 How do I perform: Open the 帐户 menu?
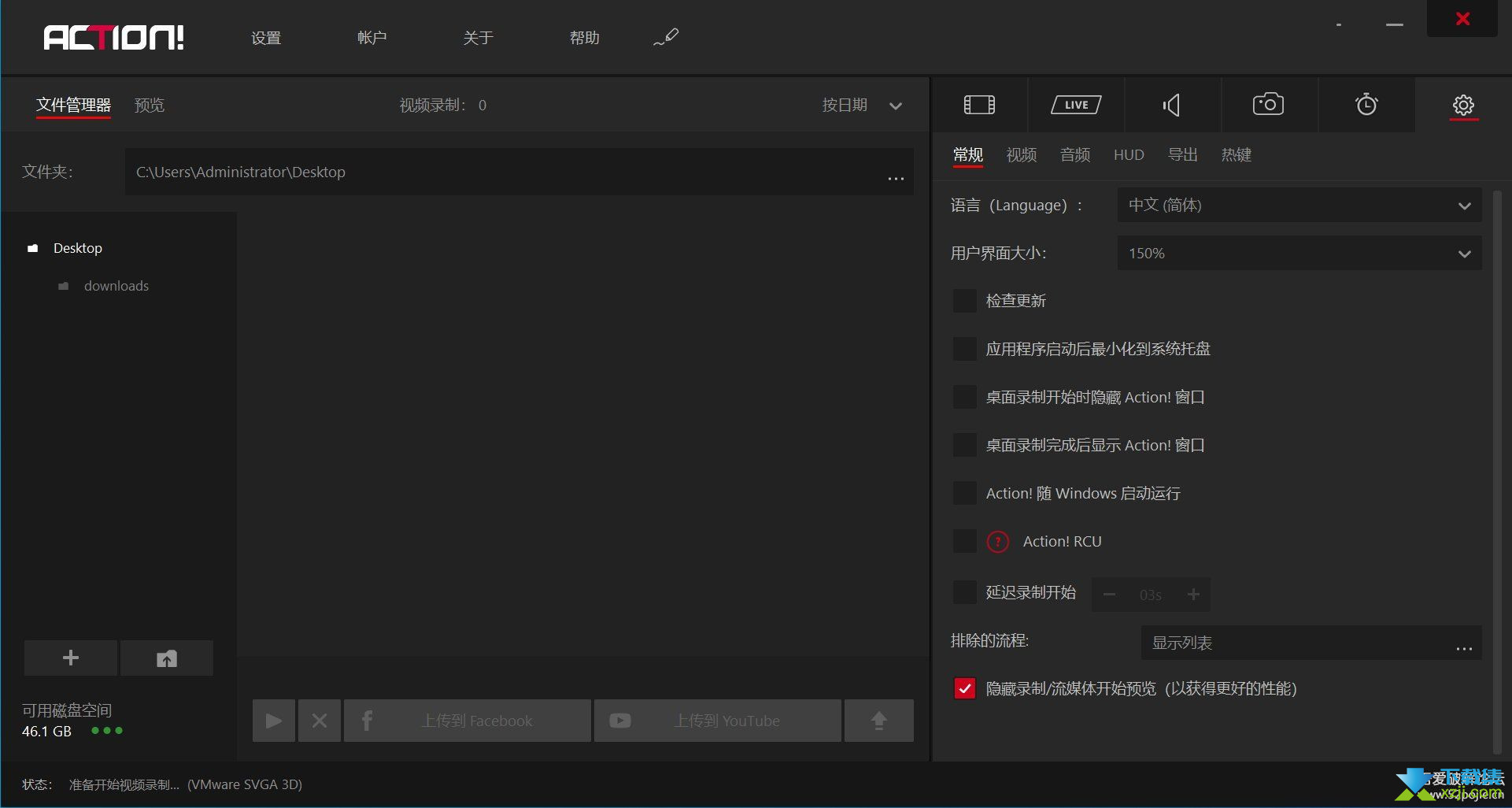(x=372, y=38)
